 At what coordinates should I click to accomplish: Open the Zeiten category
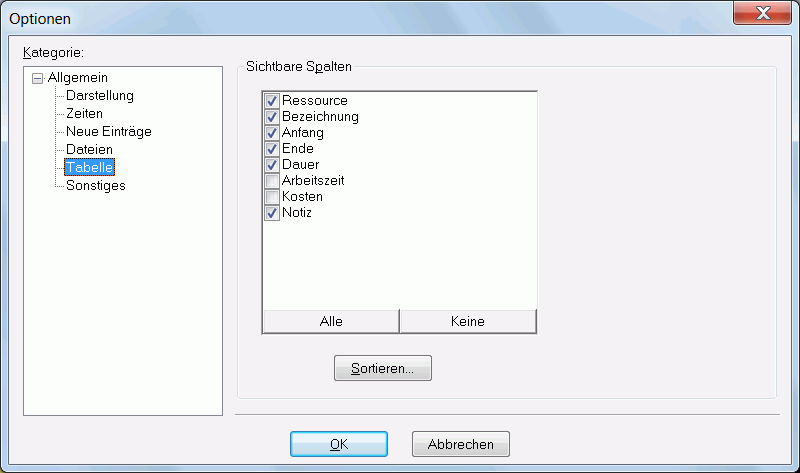[84, 113]
